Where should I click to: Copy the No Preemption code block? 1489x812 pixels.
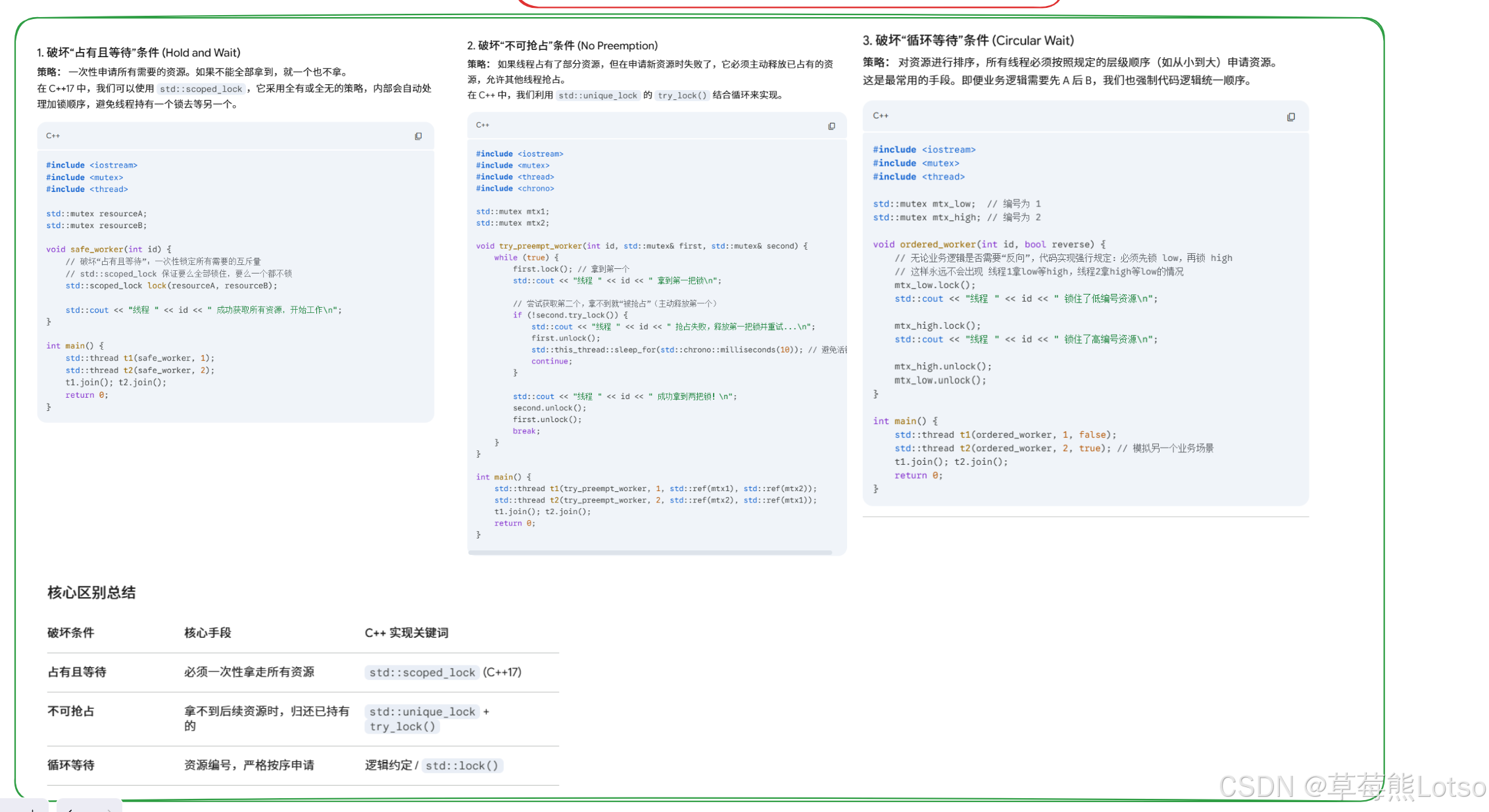pos(831,126)
